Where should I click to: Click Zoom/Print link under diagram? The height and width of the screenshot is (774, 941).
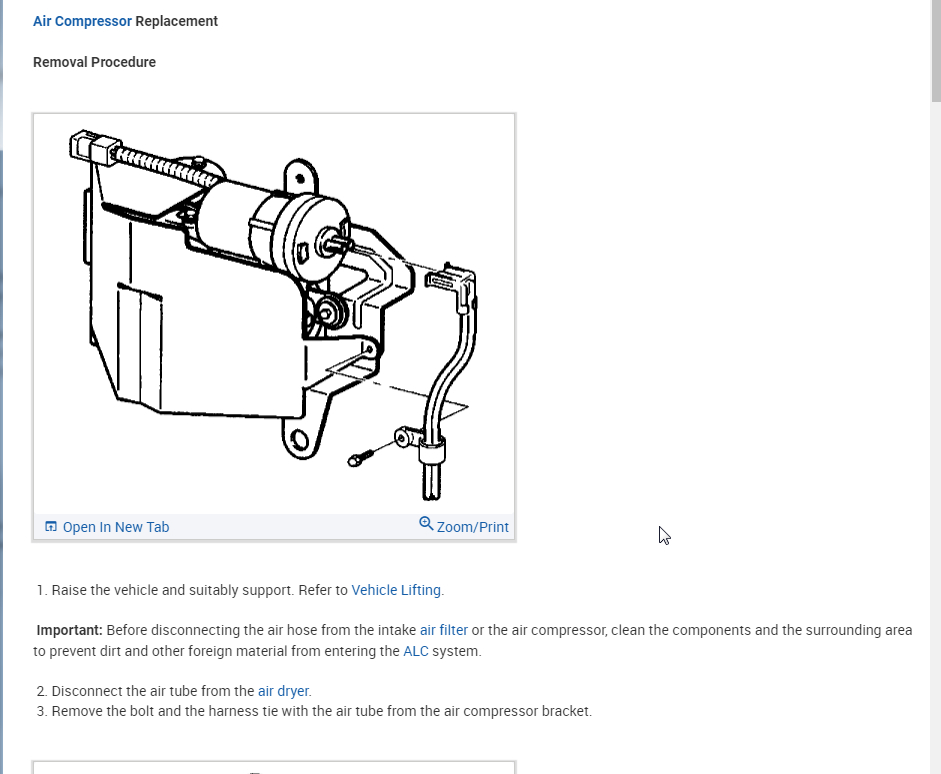coord(472,527)
